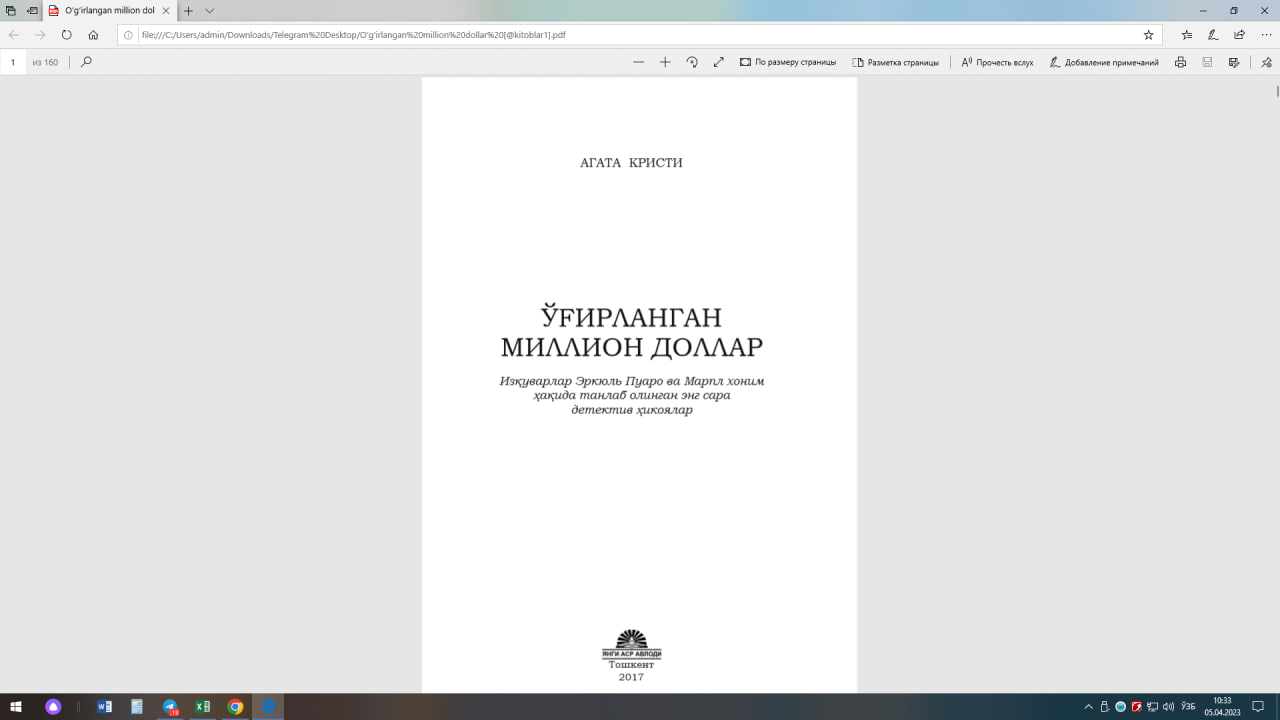Open Telegram from the taskbar
Screen dimensions: 1280x720
click(x=170, y=707)
